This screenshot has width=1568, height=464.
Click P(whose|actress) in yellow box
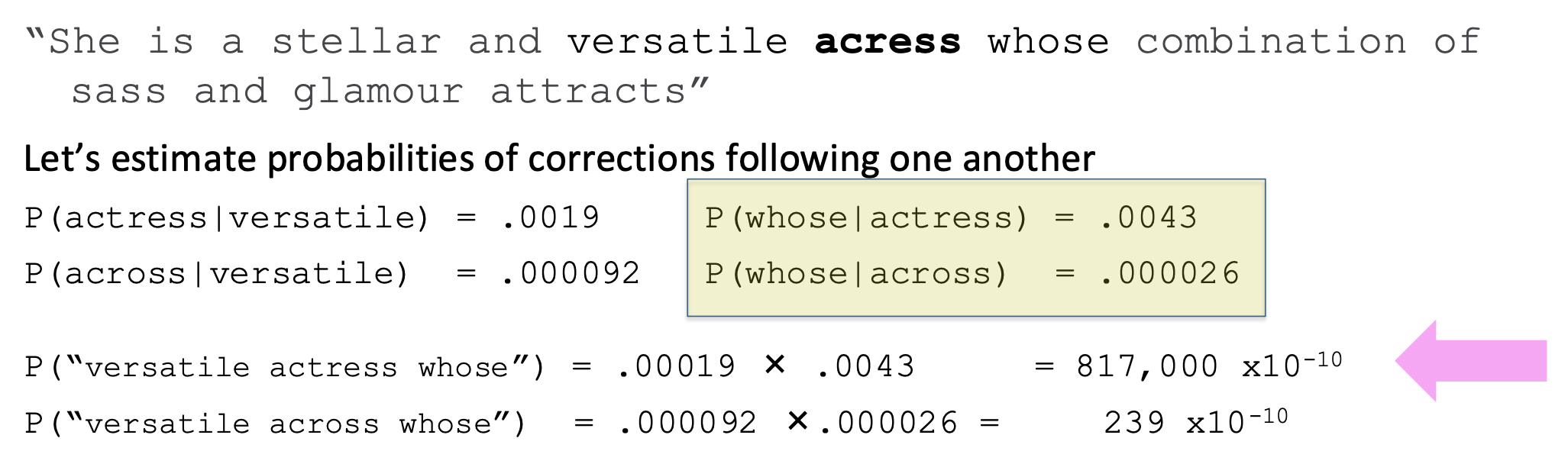point(867,218)
